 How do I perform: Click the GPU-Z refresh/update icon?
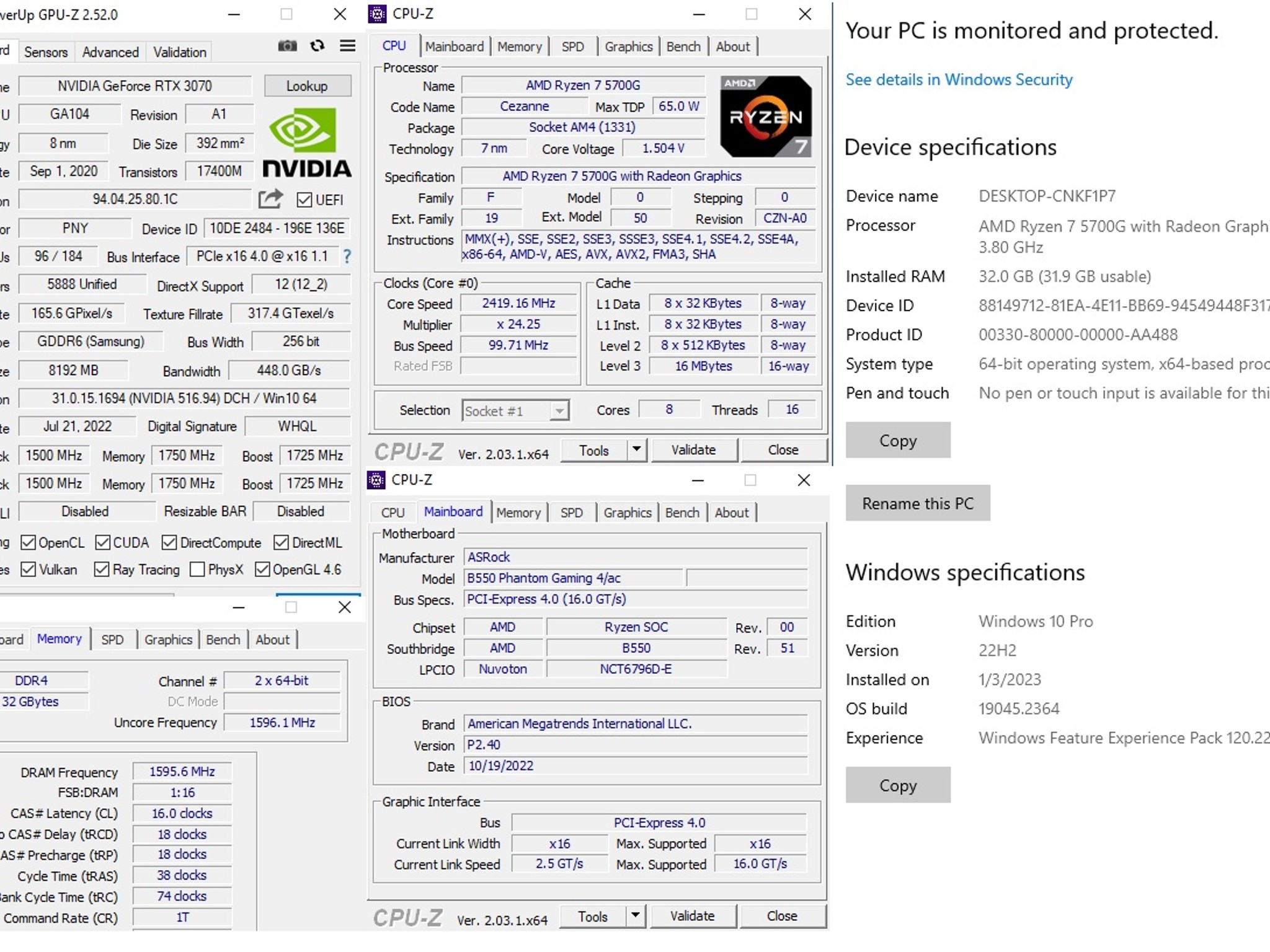(317, 46)
